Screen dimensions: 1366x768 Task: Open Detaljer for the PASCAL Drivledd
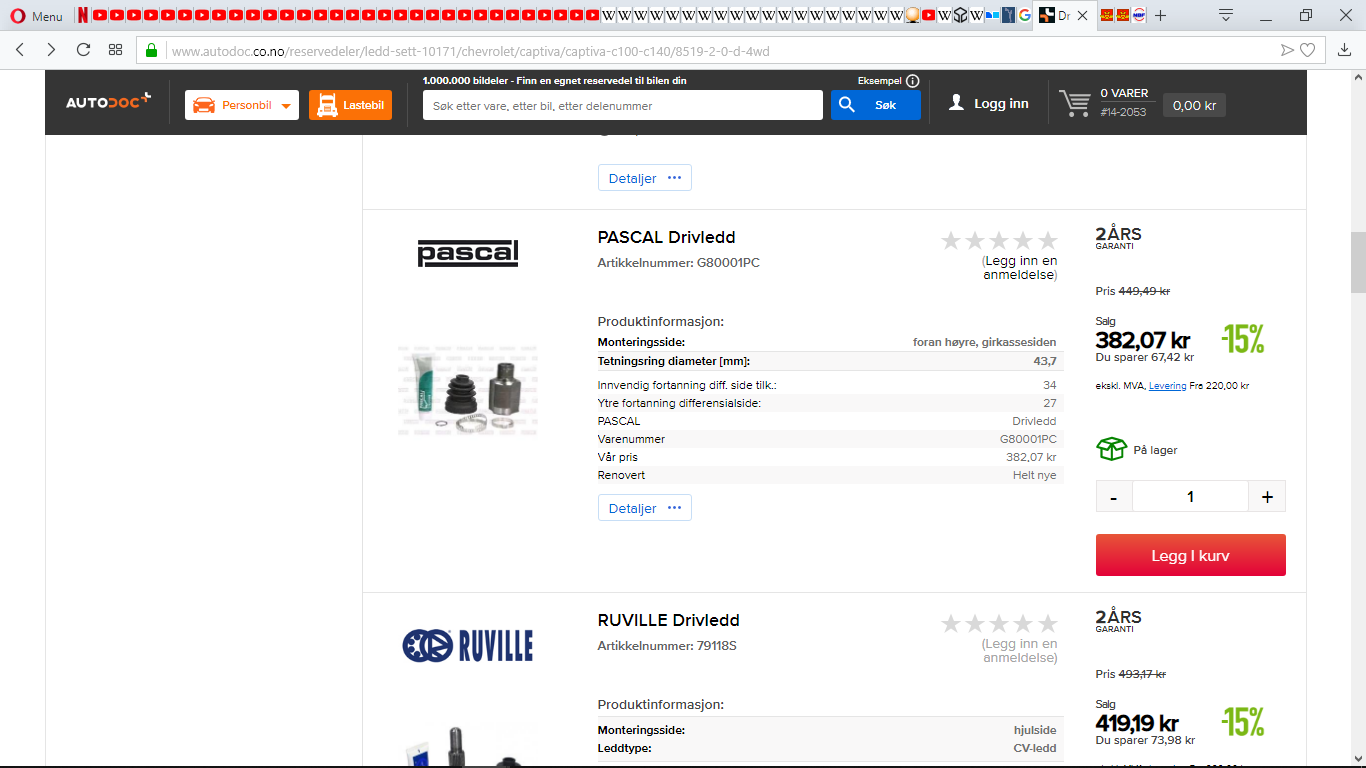(644, 508)
